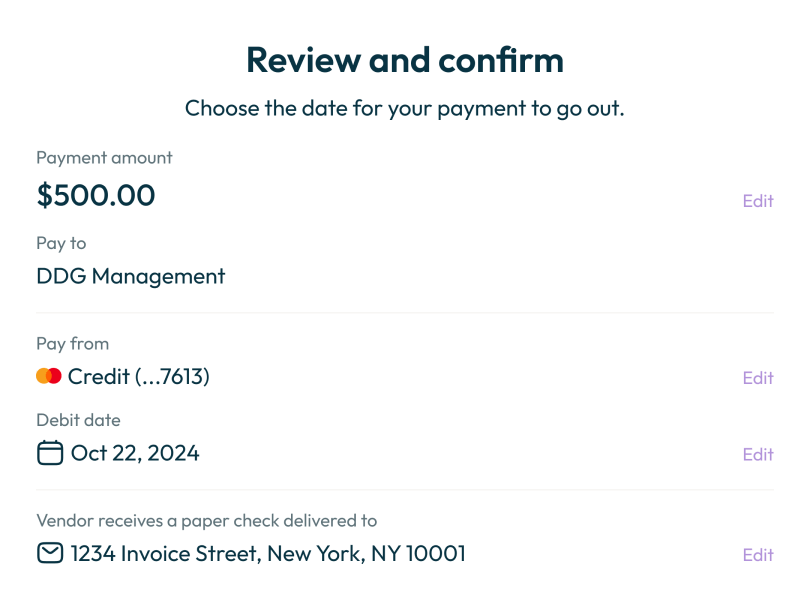The image size is (810, 603).
Task: Edit the Pay from credit card
Action: tap(758, 378)
